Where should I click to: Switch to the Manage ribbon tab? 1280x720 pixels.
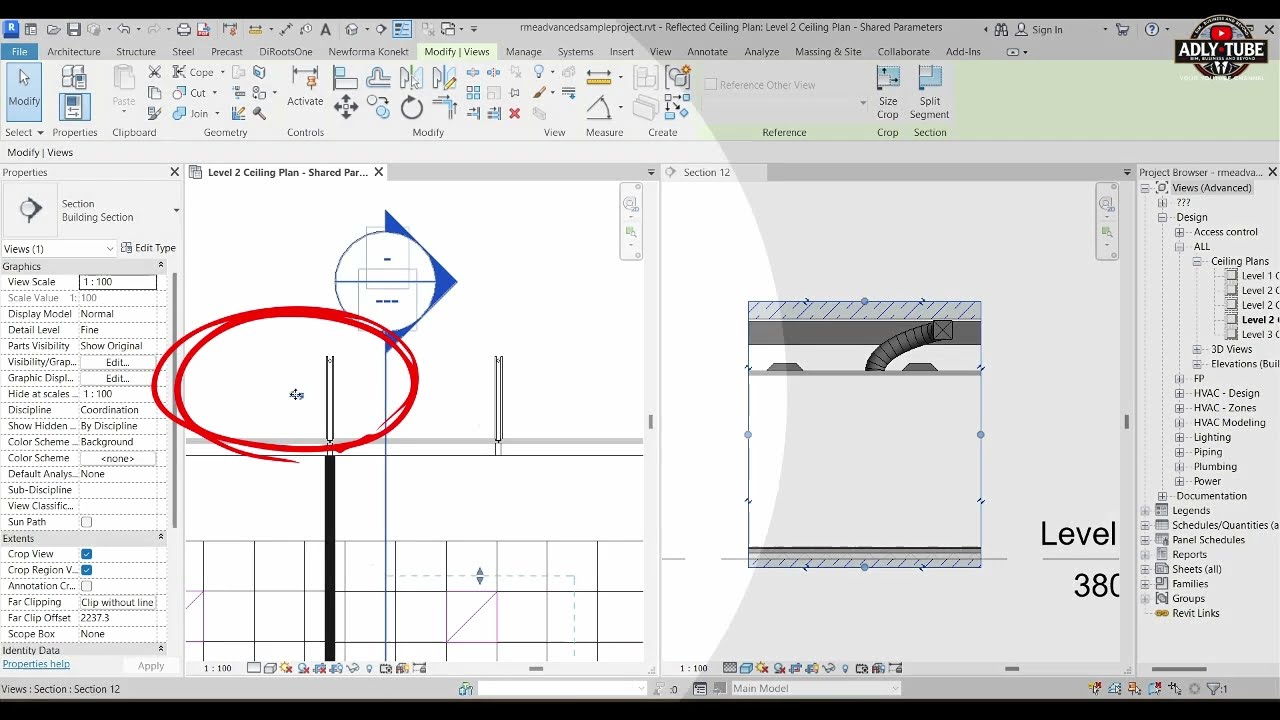[523, 51]
